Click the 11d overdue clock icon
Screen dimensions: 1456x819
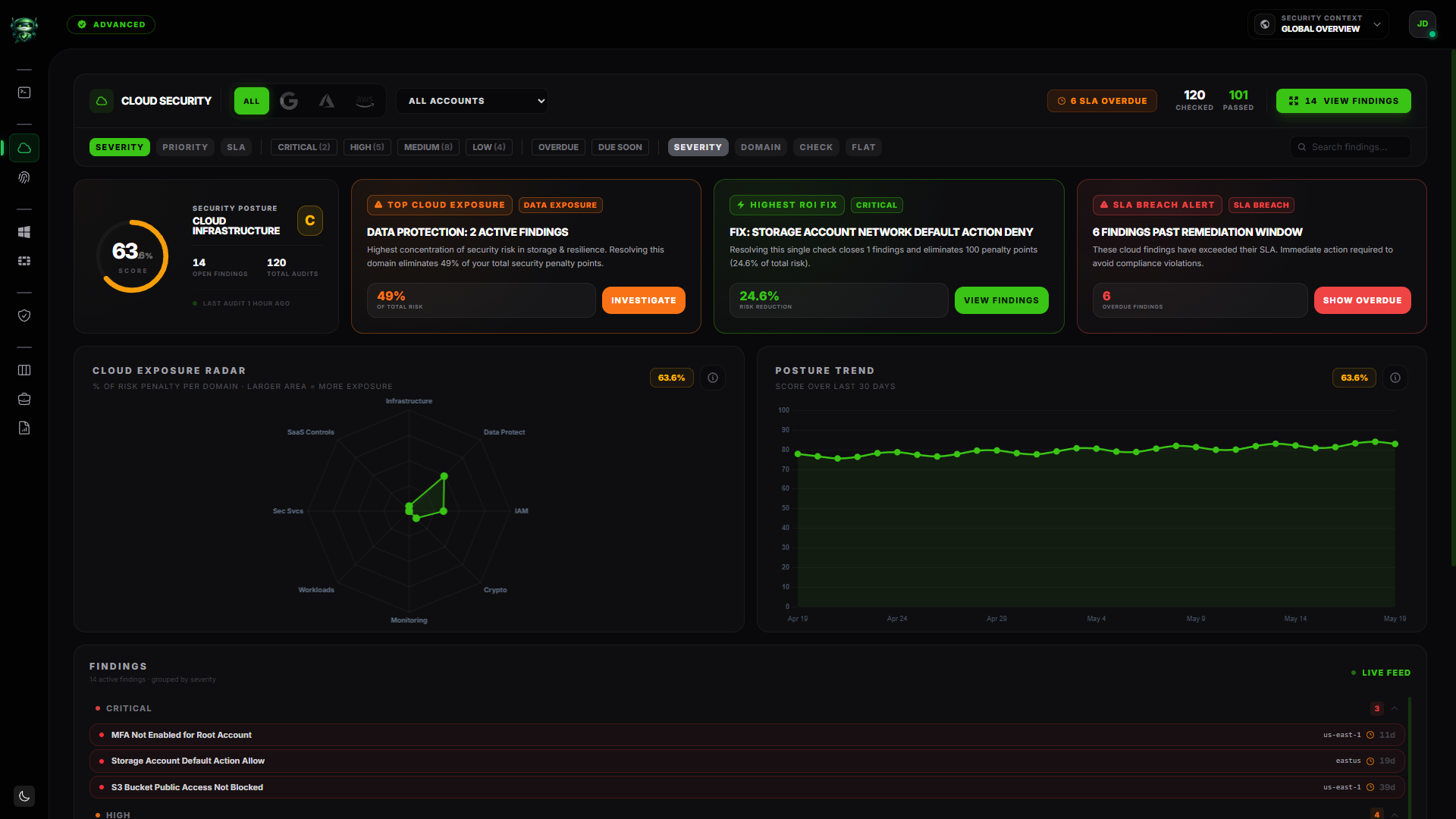(x=1370, y=735)
